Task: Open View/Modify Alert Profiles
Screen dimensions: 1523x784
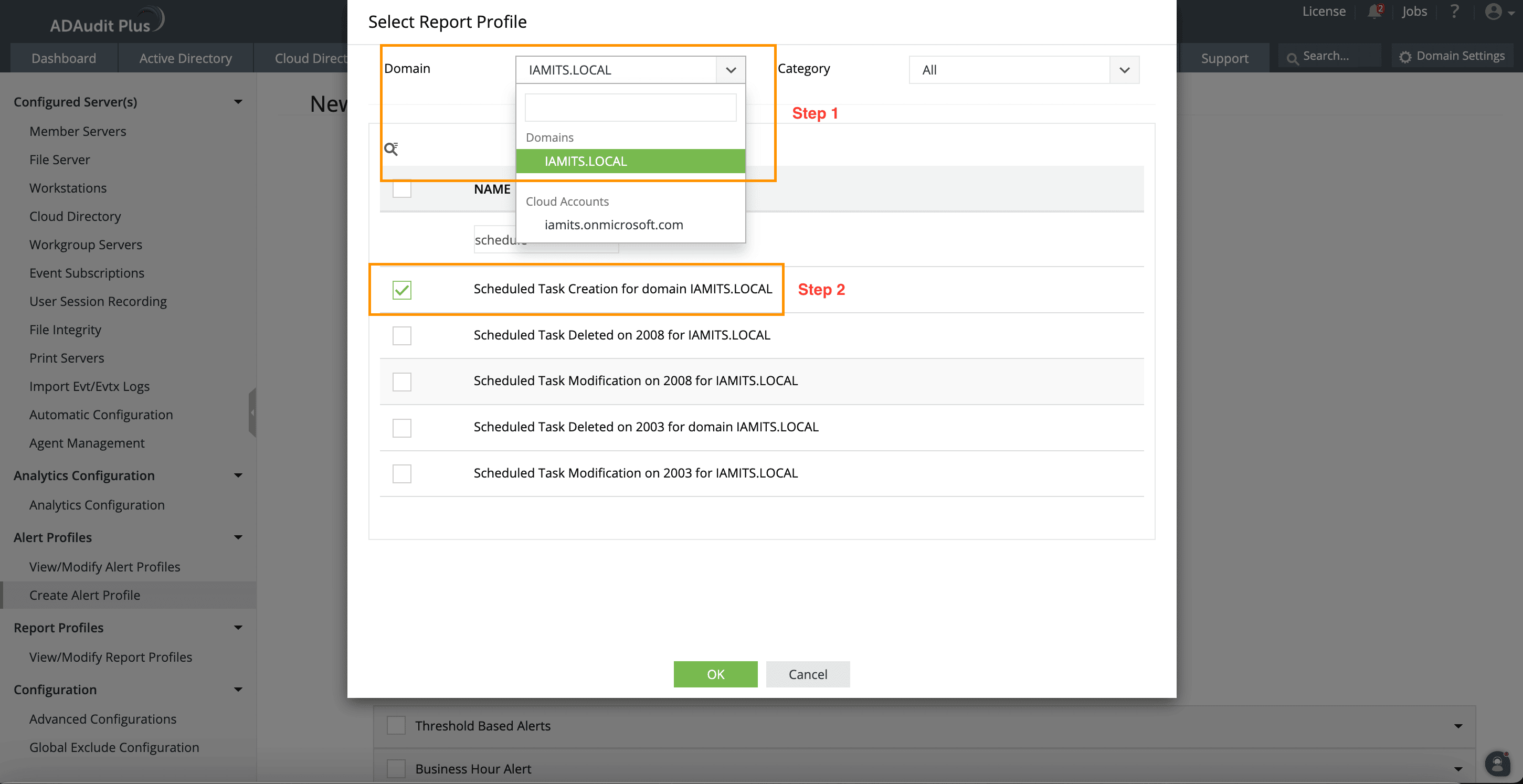Action: click(104, 566)
